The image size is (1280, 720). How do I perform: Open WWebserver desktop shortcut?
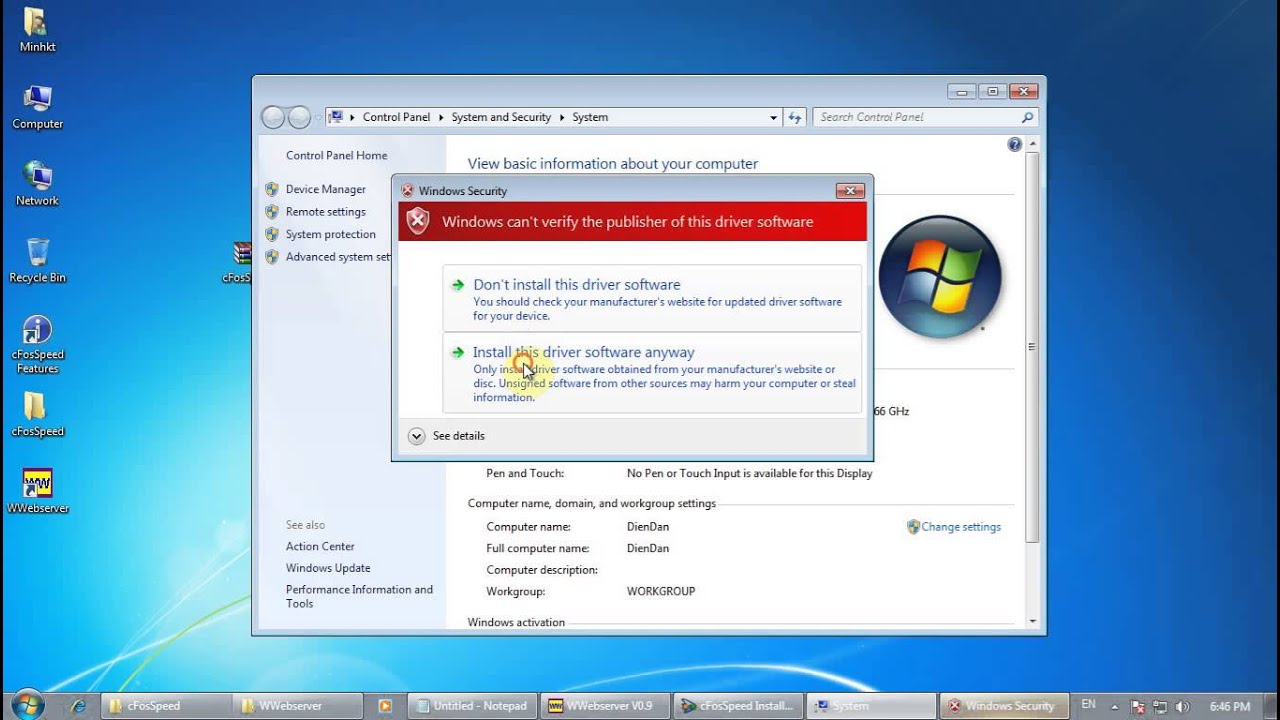pos(37,491)
